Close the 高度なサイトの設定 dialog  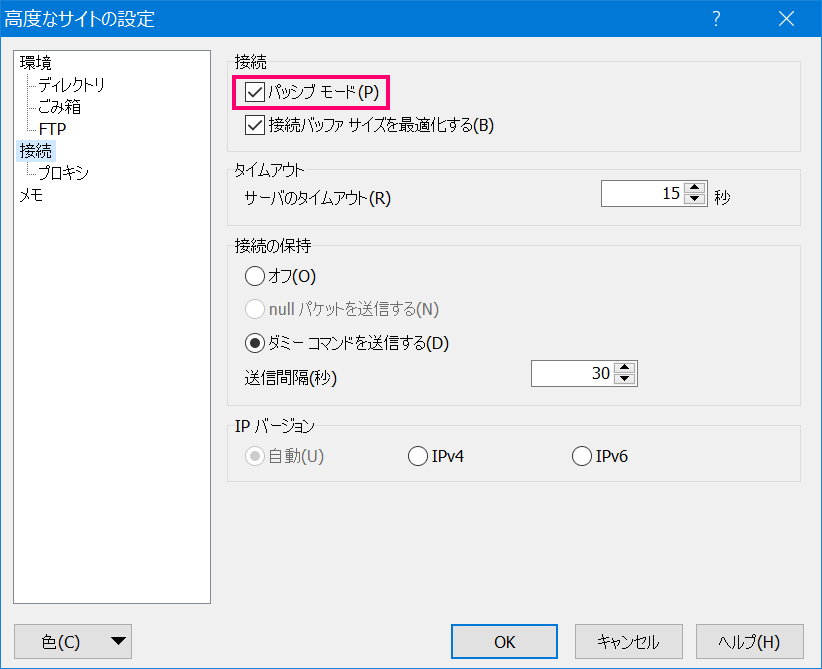[786, 19]
